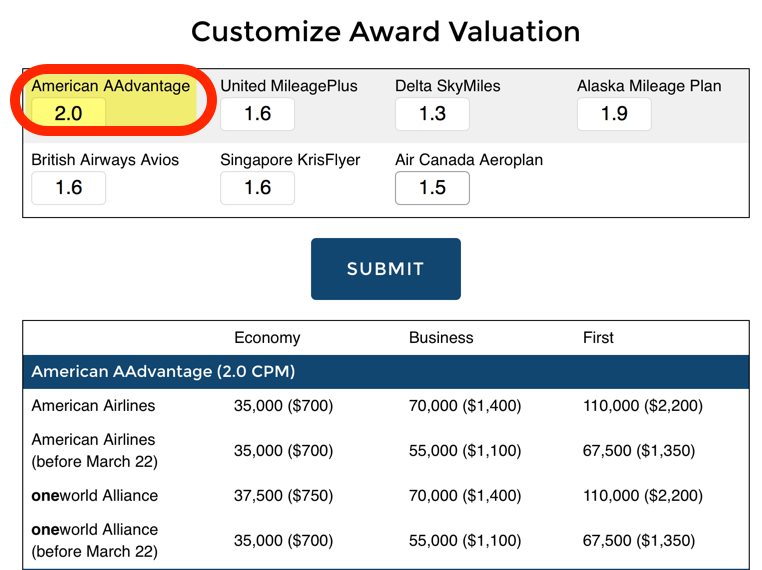Select oneworld before March 22 economy cell
Viewport: 762px width, 570px height.
pyautogui.click(x=283, y=540)
